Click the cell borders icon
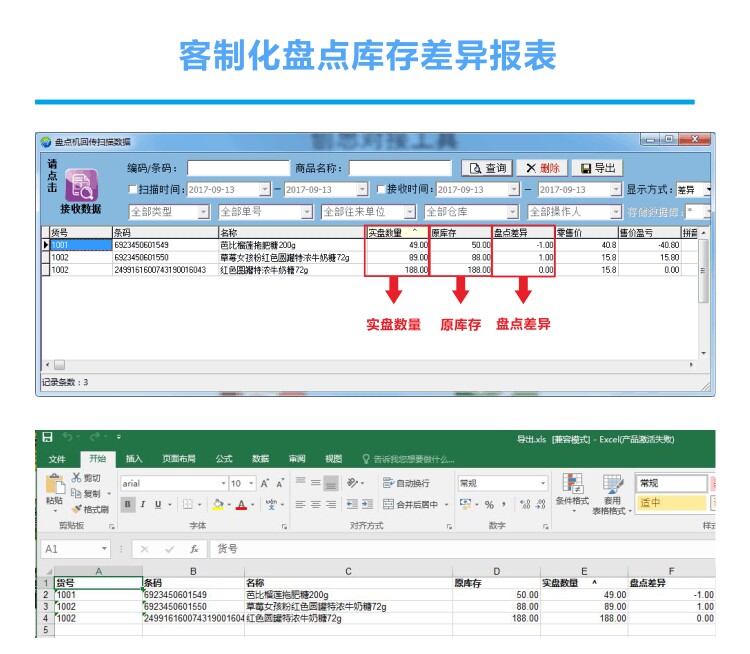Image resolution: width=750 pixels, height=654 pixels. pos(188,504)
